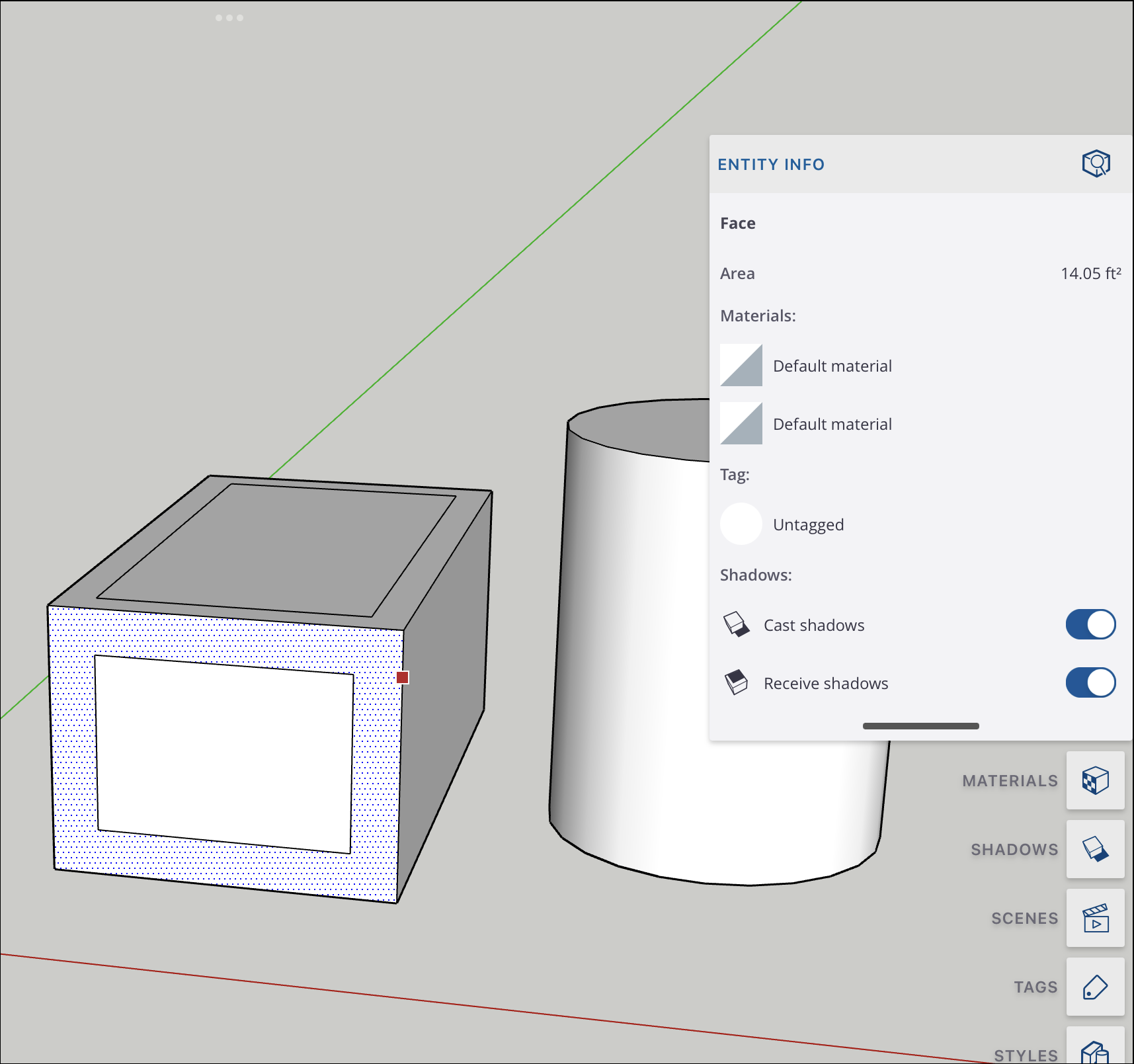1134x1064 pixels.
Task: Click the Cast shadows icon
Action: 736,624
